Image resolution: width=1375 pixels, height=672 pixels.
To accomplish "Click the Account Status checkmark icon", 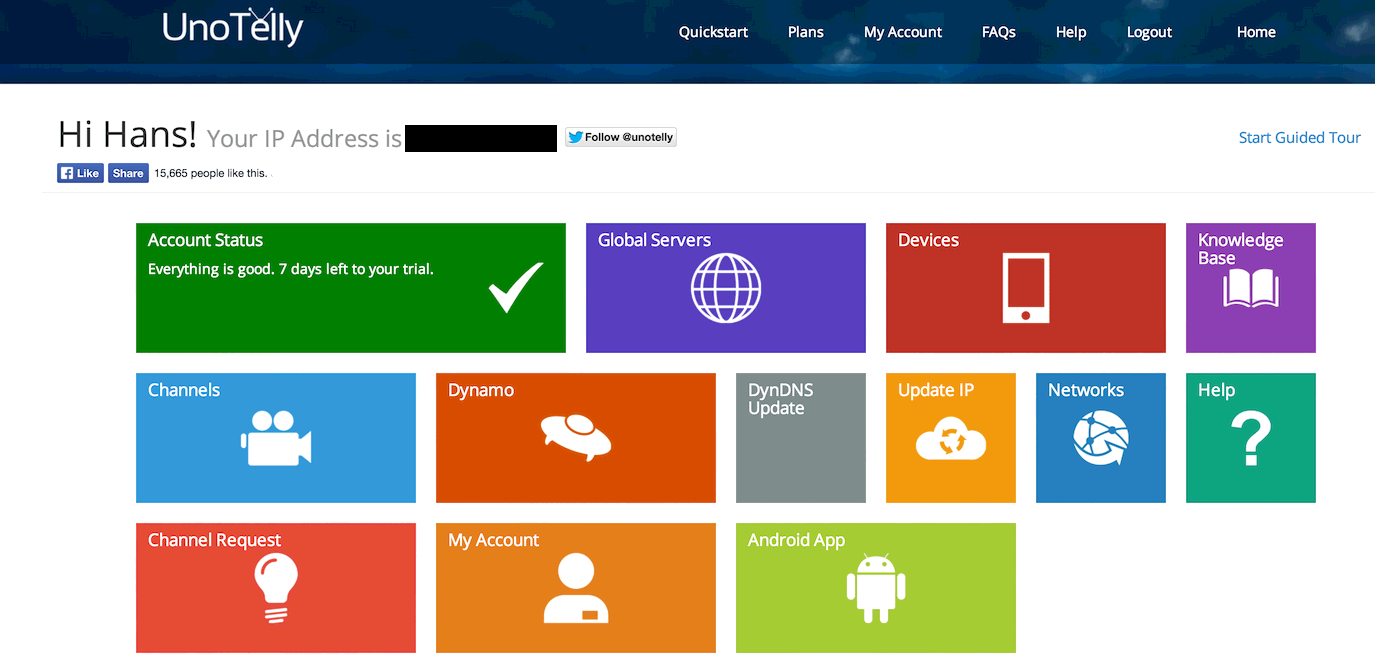I will pyautogui.click(x=516, y=288).
